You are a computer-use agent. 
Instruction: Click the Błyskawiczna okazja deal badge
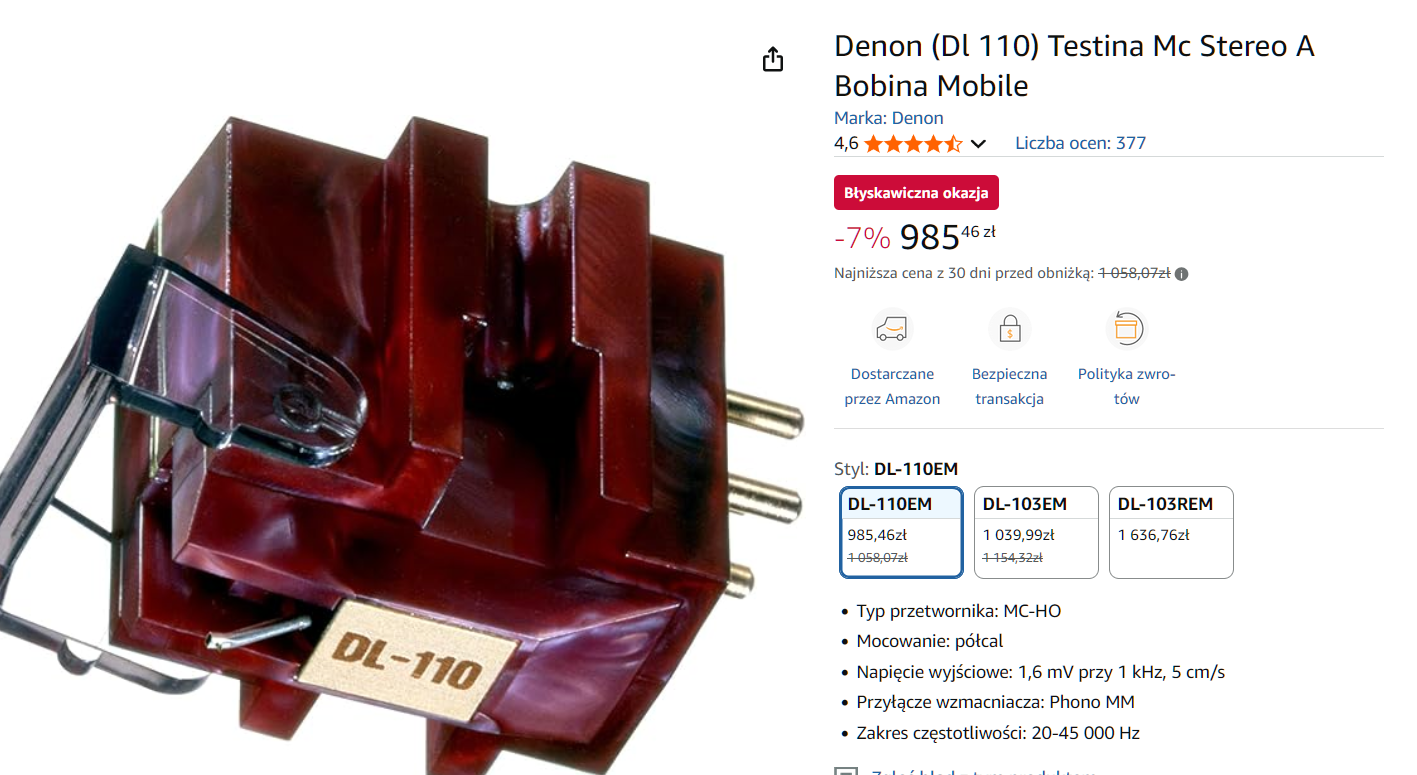tap(916, 193)
